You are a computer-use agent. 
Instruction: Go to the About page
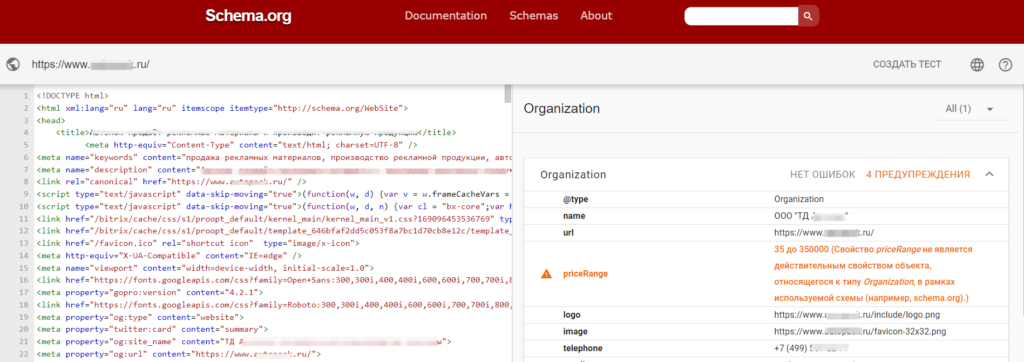596,16
